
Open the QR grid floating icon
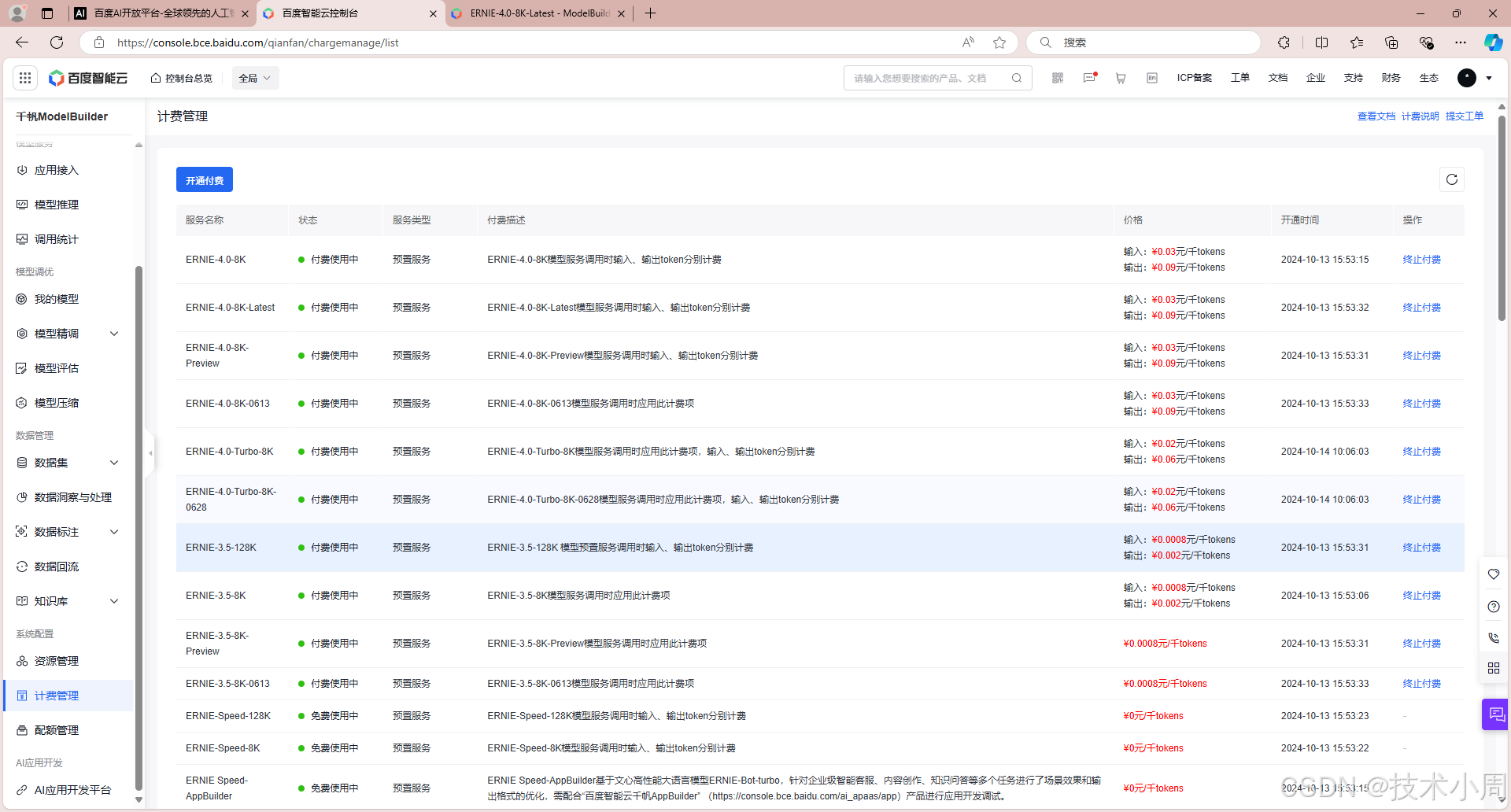tap(1494, 668)
